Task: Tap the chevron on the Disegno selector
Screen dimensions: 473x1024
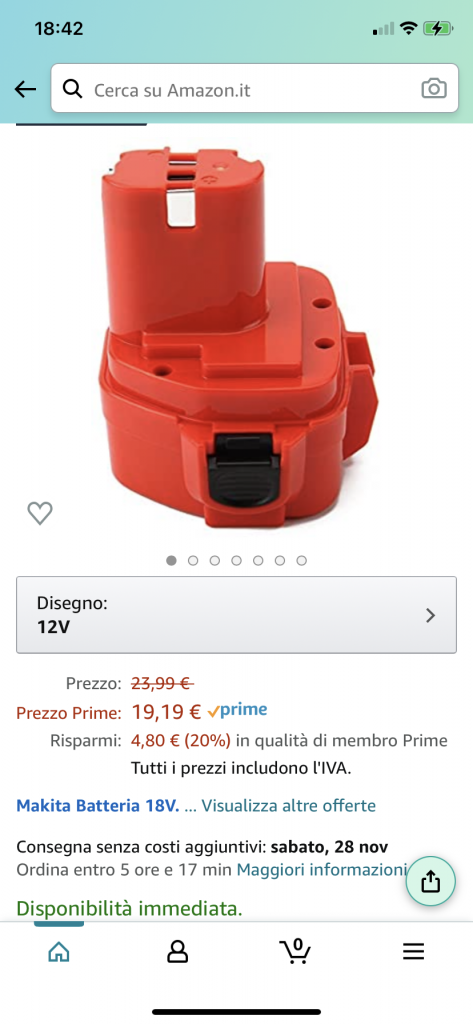Action: tap(431, 615)
